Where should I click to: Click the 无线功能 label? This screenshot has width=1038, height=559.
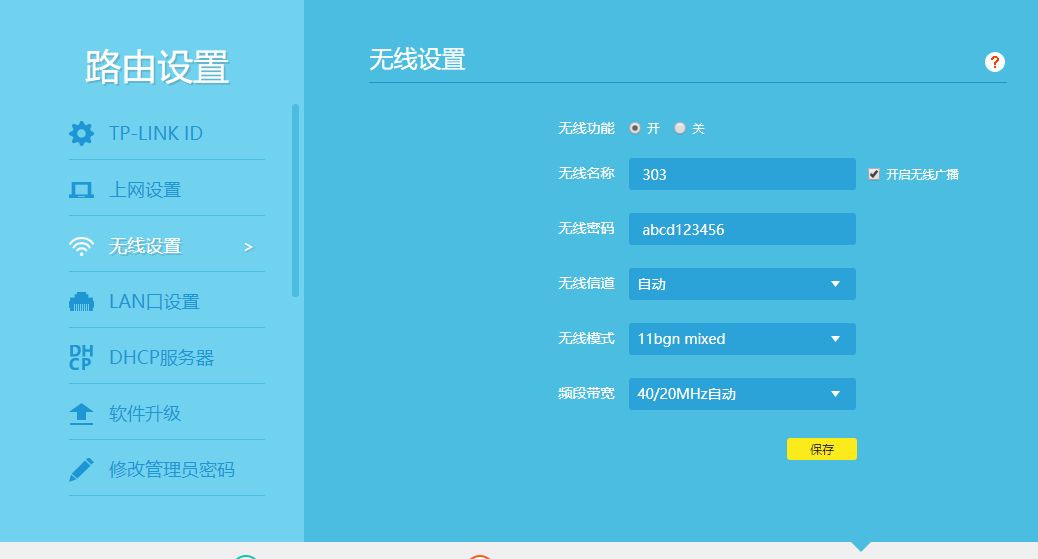[x=586, y=128]
